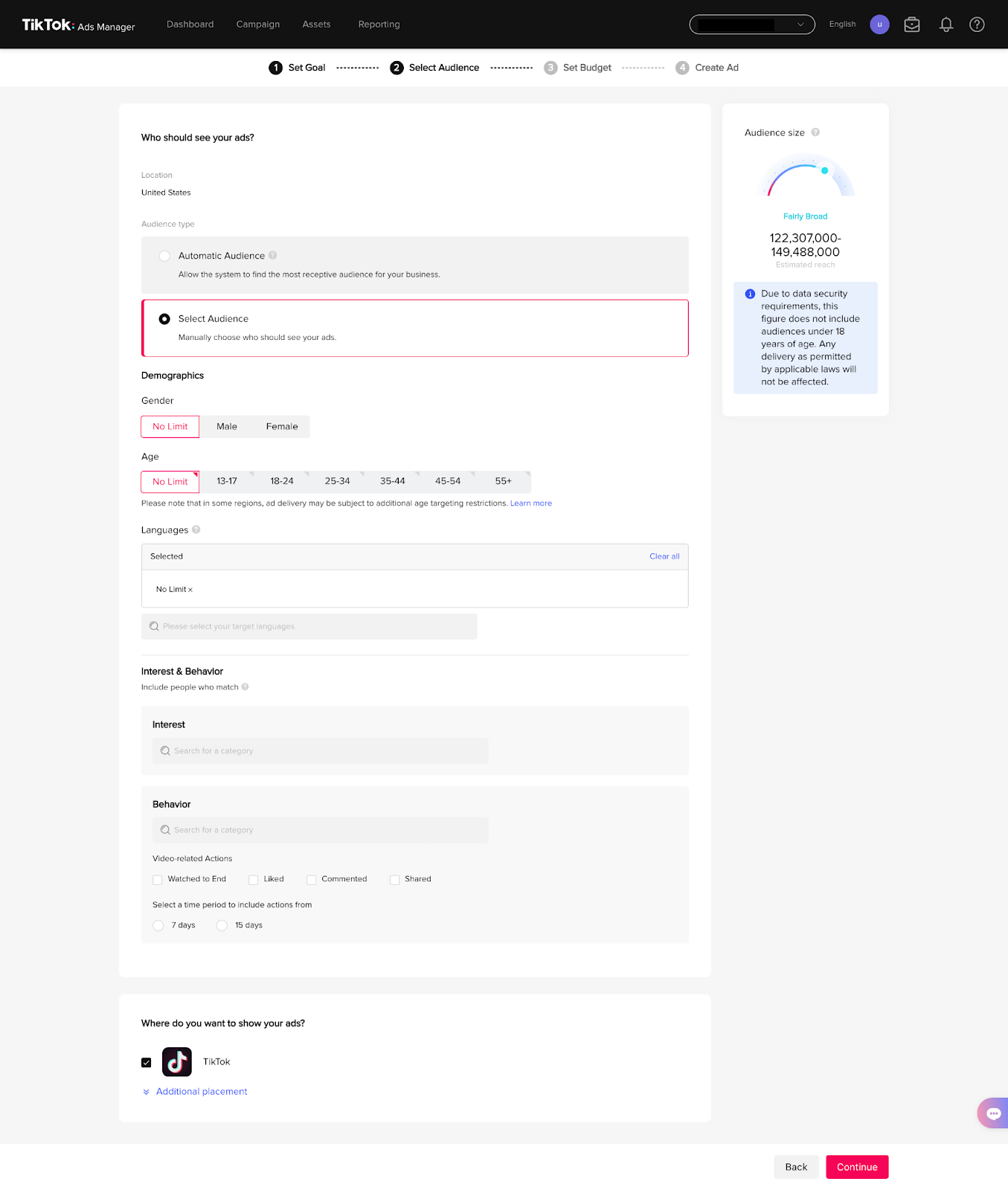Click the user avatar icon

879,25
